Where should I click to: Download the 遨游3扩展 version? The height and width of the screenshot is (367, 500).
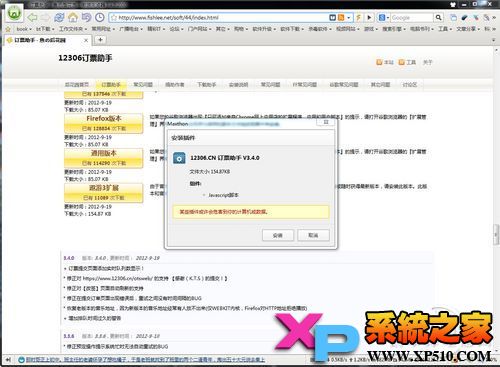[x=104, y=192]
